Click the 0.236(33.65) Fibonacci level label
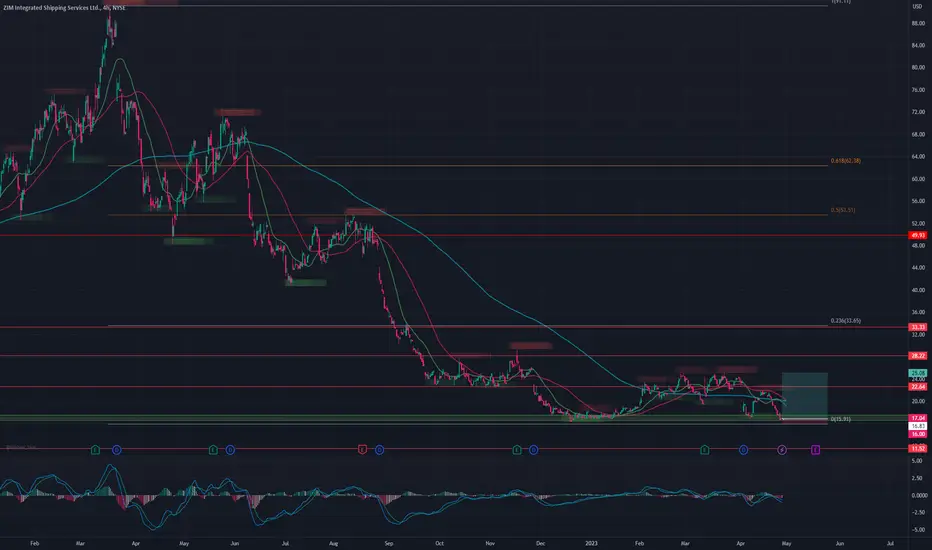The image size is (932, 550). pyautogui.click(x=845, y=320)
